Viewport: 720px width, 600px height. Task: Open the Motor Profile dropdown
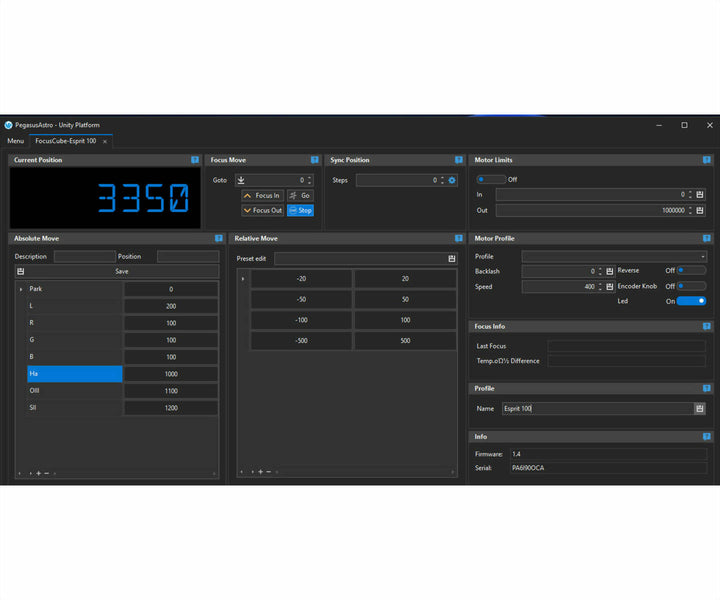point(614,256)
